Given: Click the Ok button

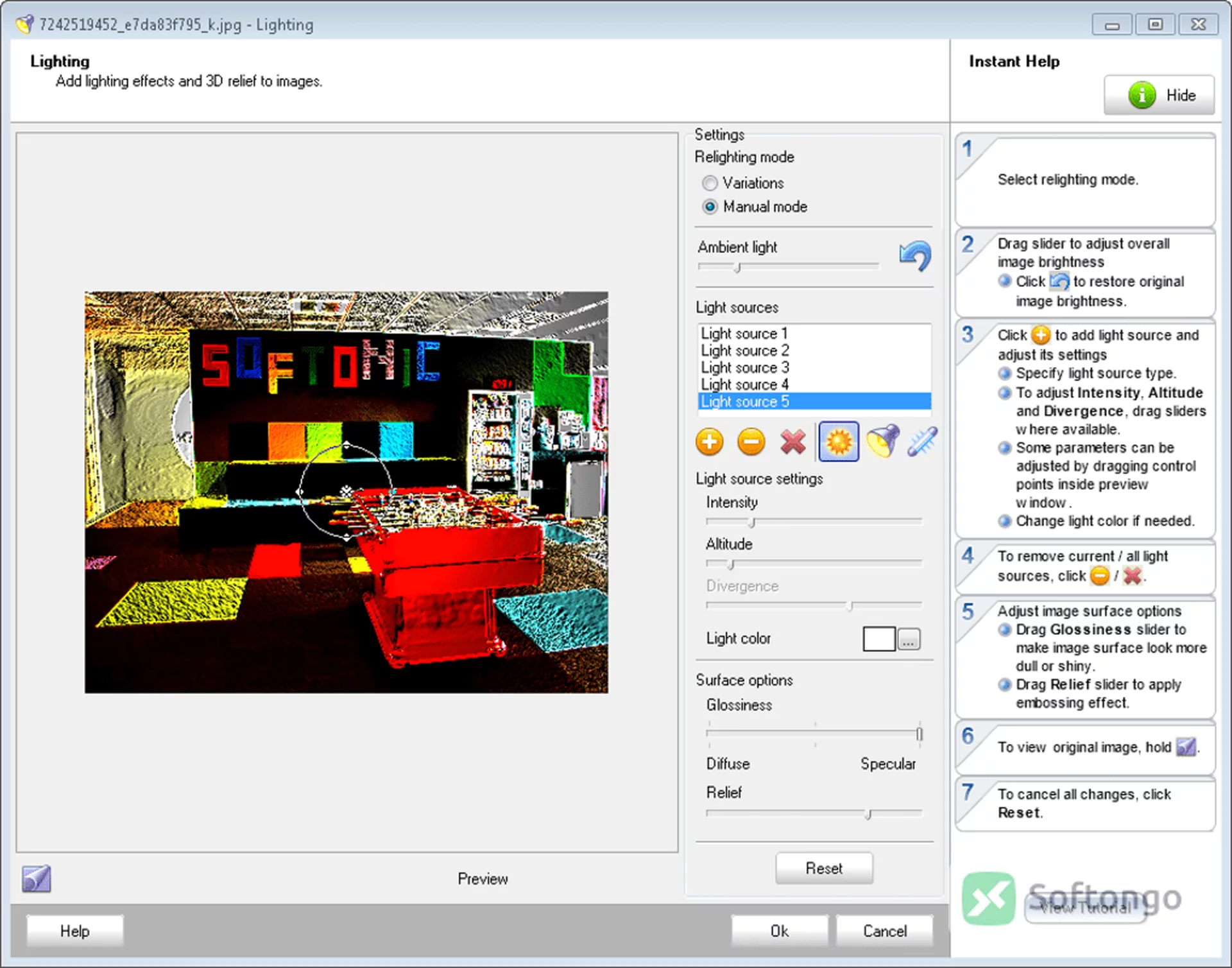Looking at the screenshot, I should pyautogui.click(x=780, y=931).
